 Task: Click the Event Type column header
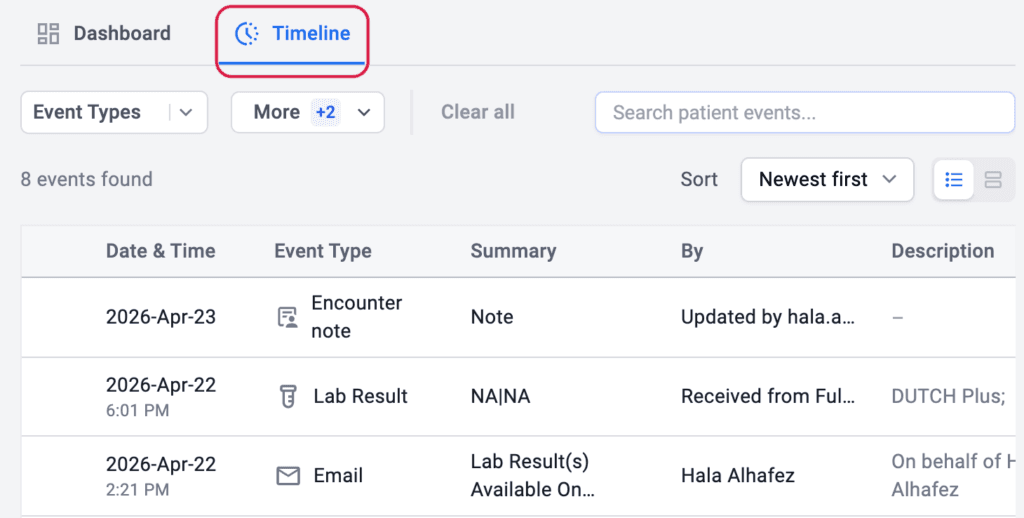coord(323,251)
